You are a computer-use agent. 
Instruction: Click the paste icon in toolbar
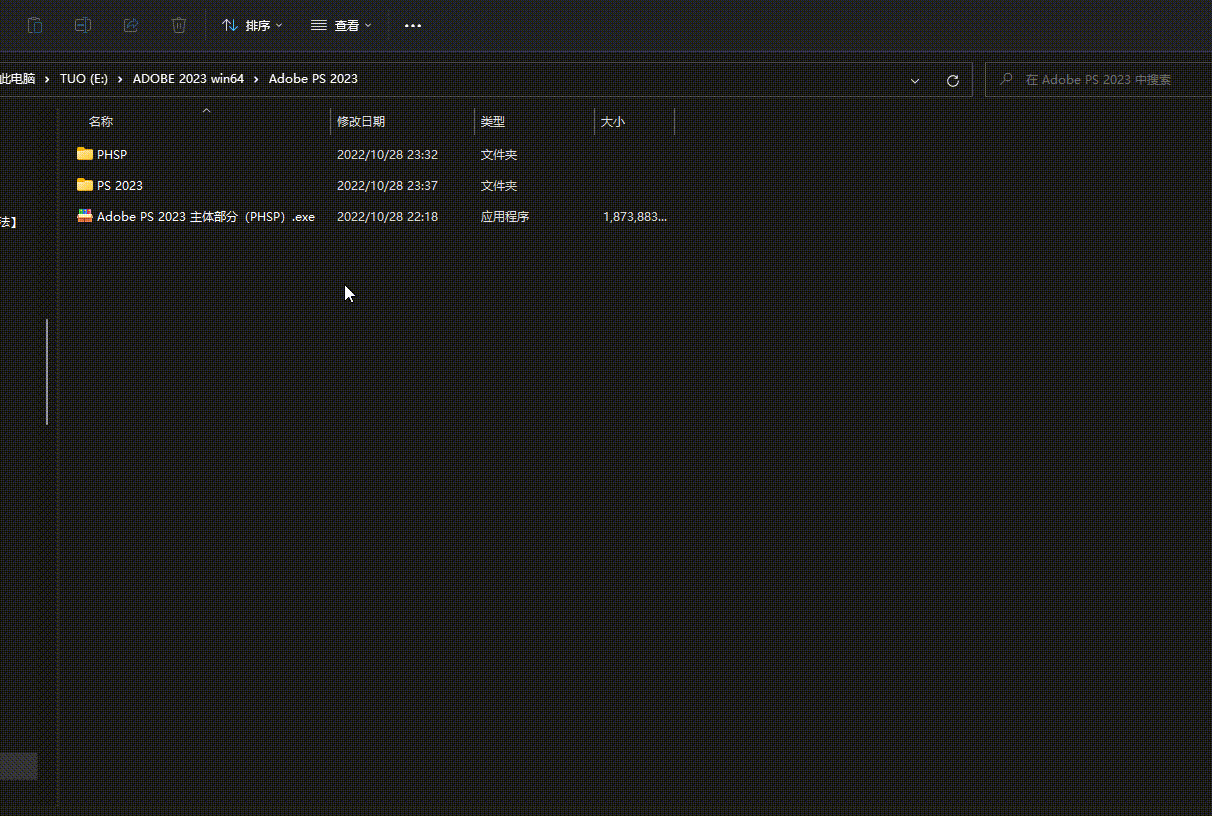point(35,25)
